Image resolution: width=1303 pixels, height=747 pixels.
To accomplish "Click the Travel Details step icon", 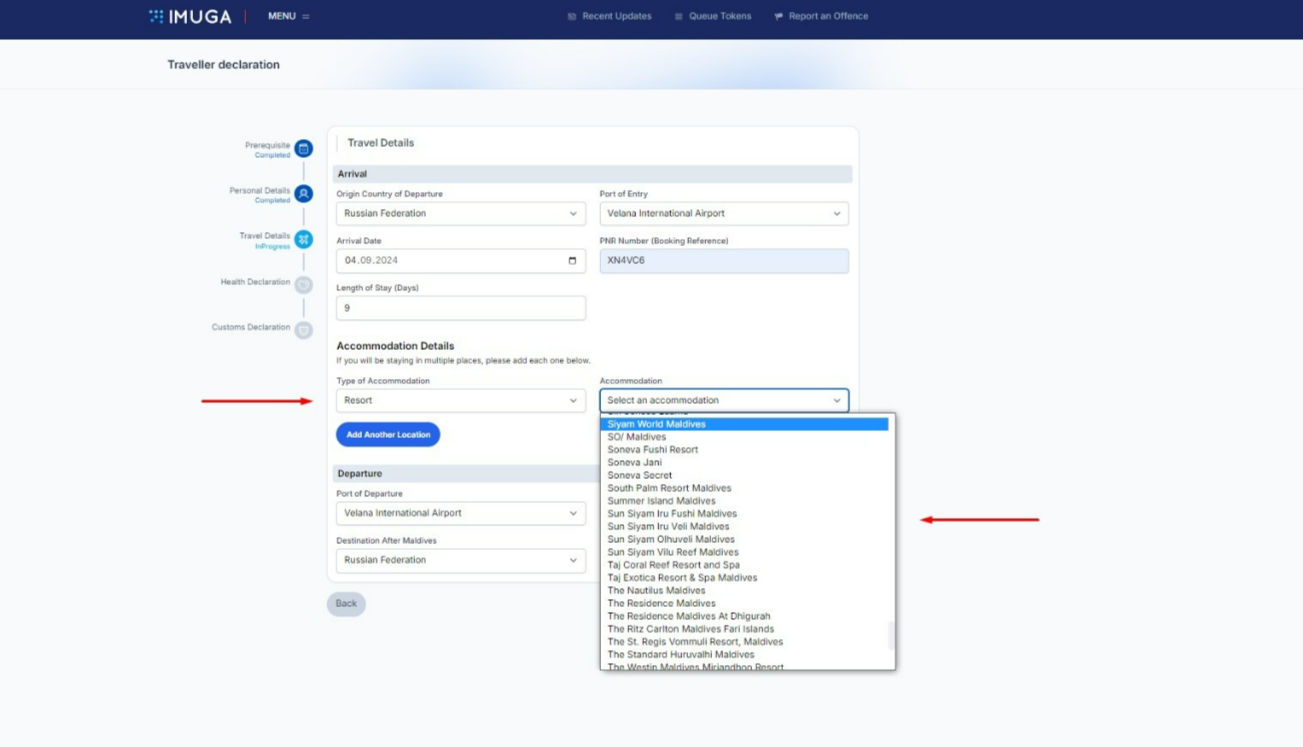I will click(x=304, y=240).
